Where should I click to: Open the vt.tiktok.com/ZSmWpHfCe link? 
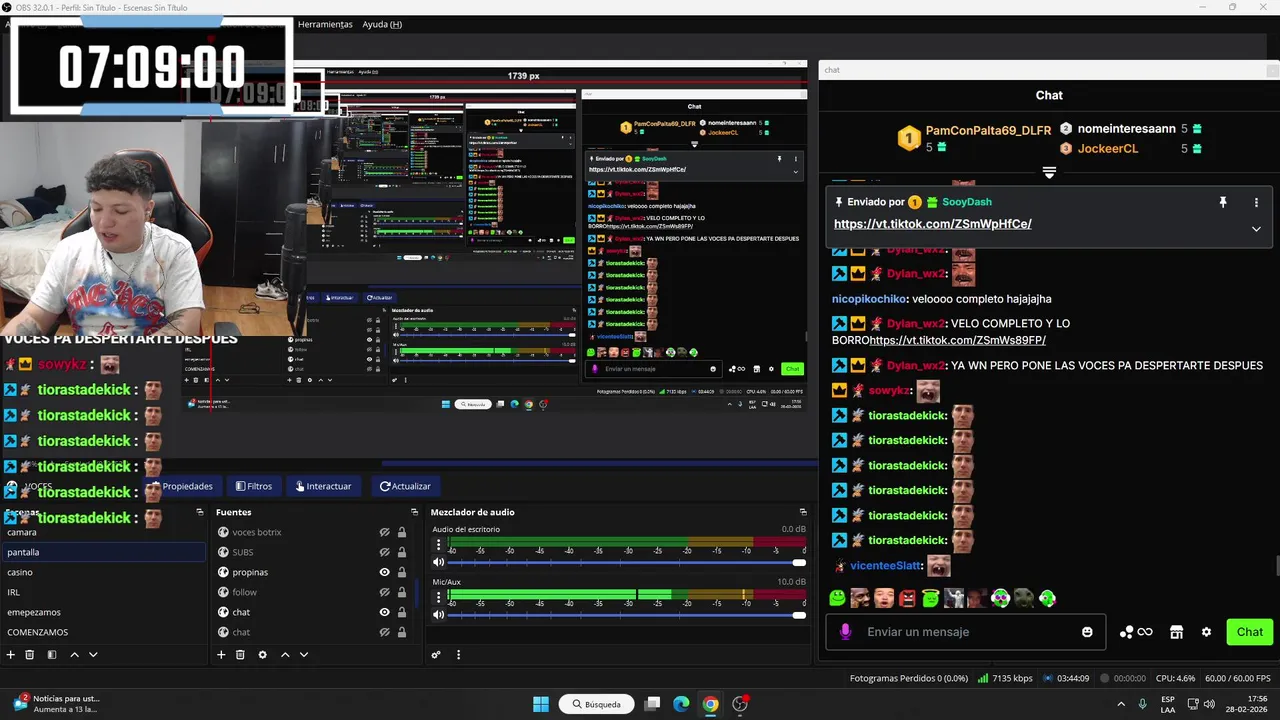(932, 224)
